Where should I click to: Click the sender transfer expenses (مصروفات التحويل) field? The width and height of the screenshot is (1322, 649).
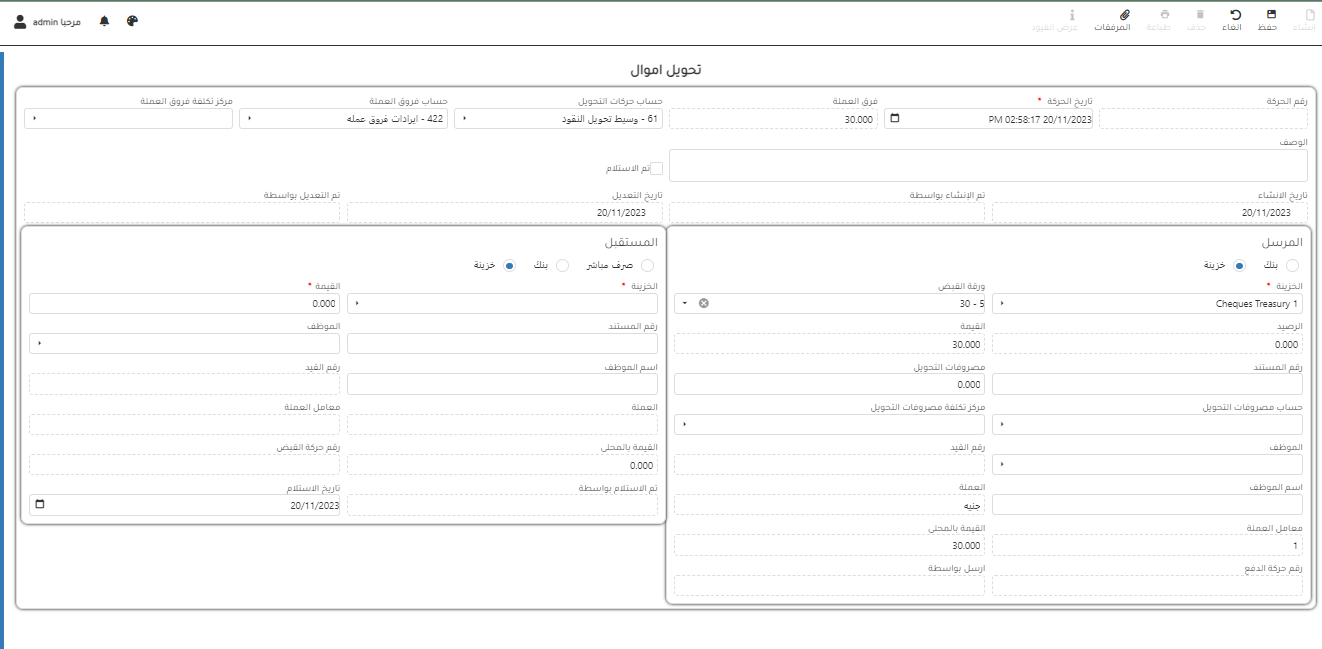tap(829, 384)
